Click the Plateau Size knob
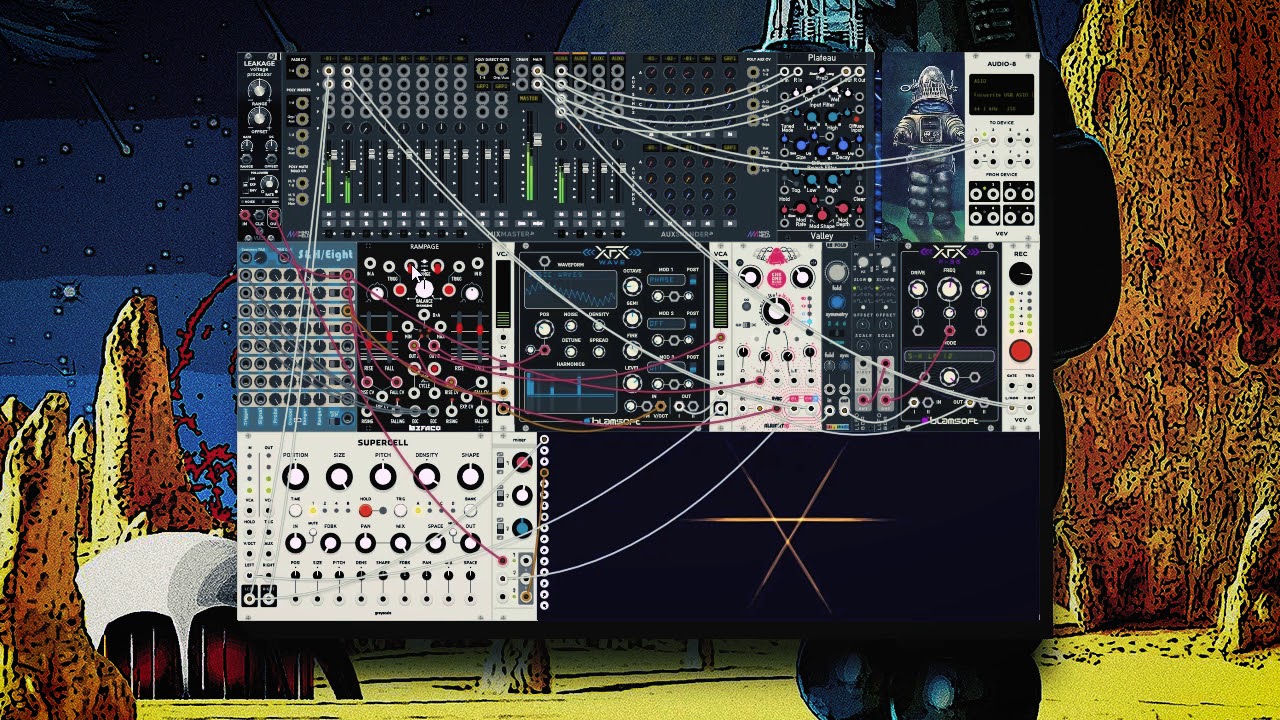The width and height of the screenshot is (1280, 720). click(x=801, y=143)
